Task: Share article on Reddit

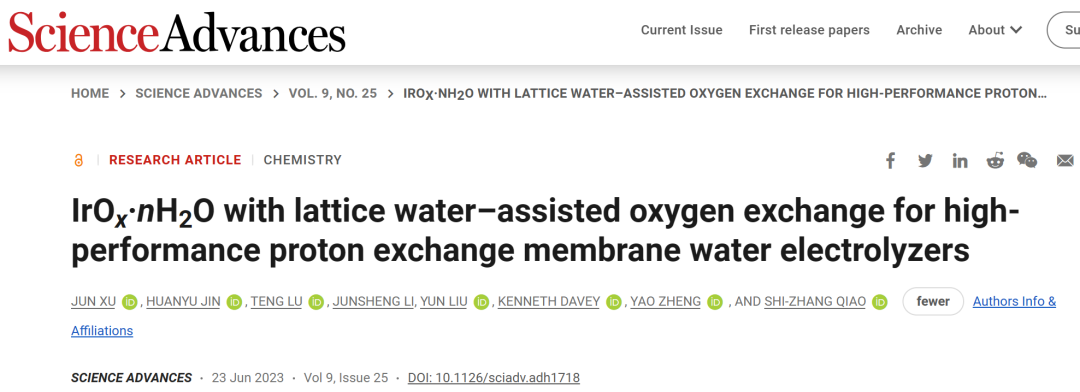Action: coord(995,161)
